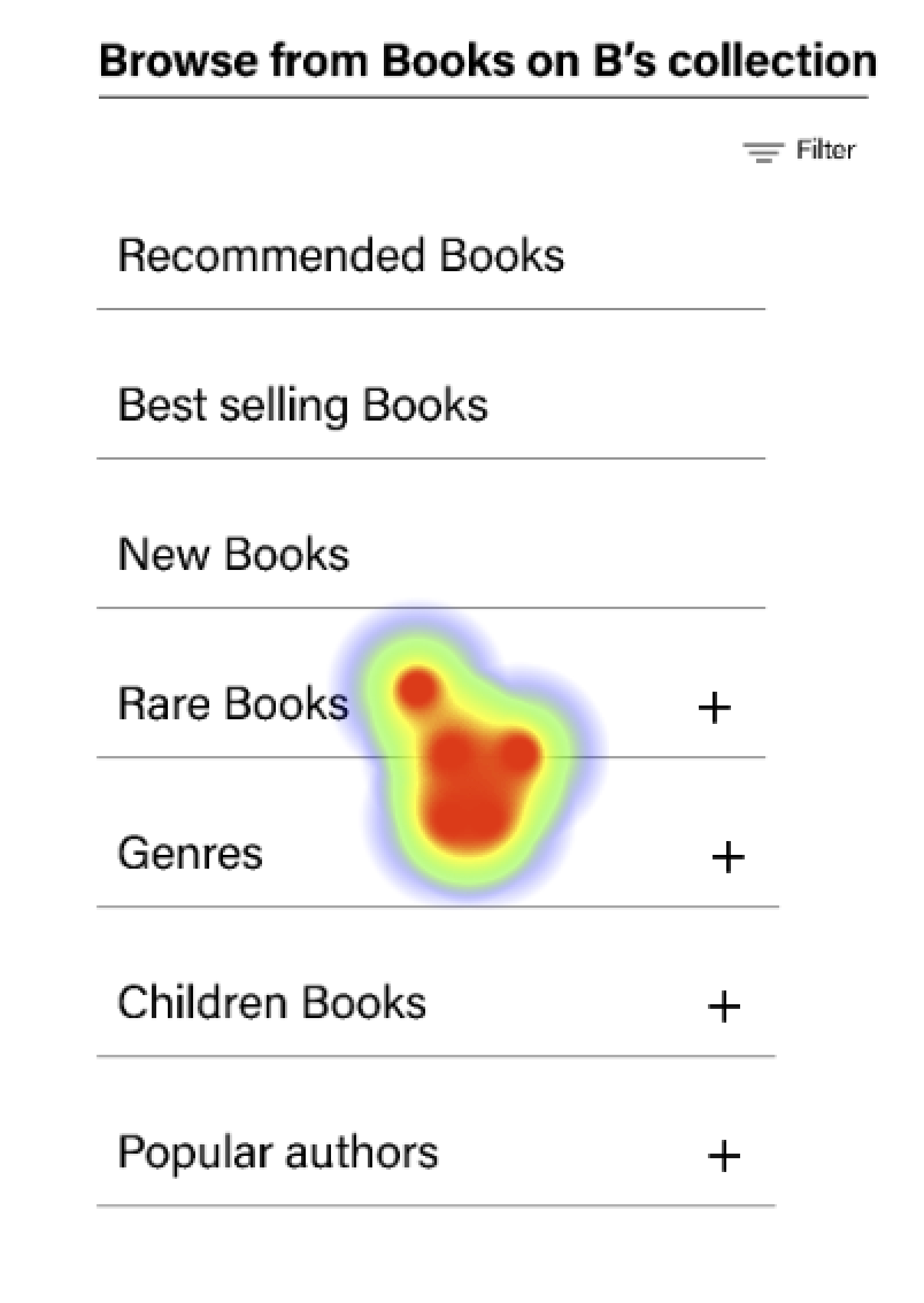The height and width of the screenshot is (1303, 924).
Task: Select the Genres label text
Action: point(190,854)
